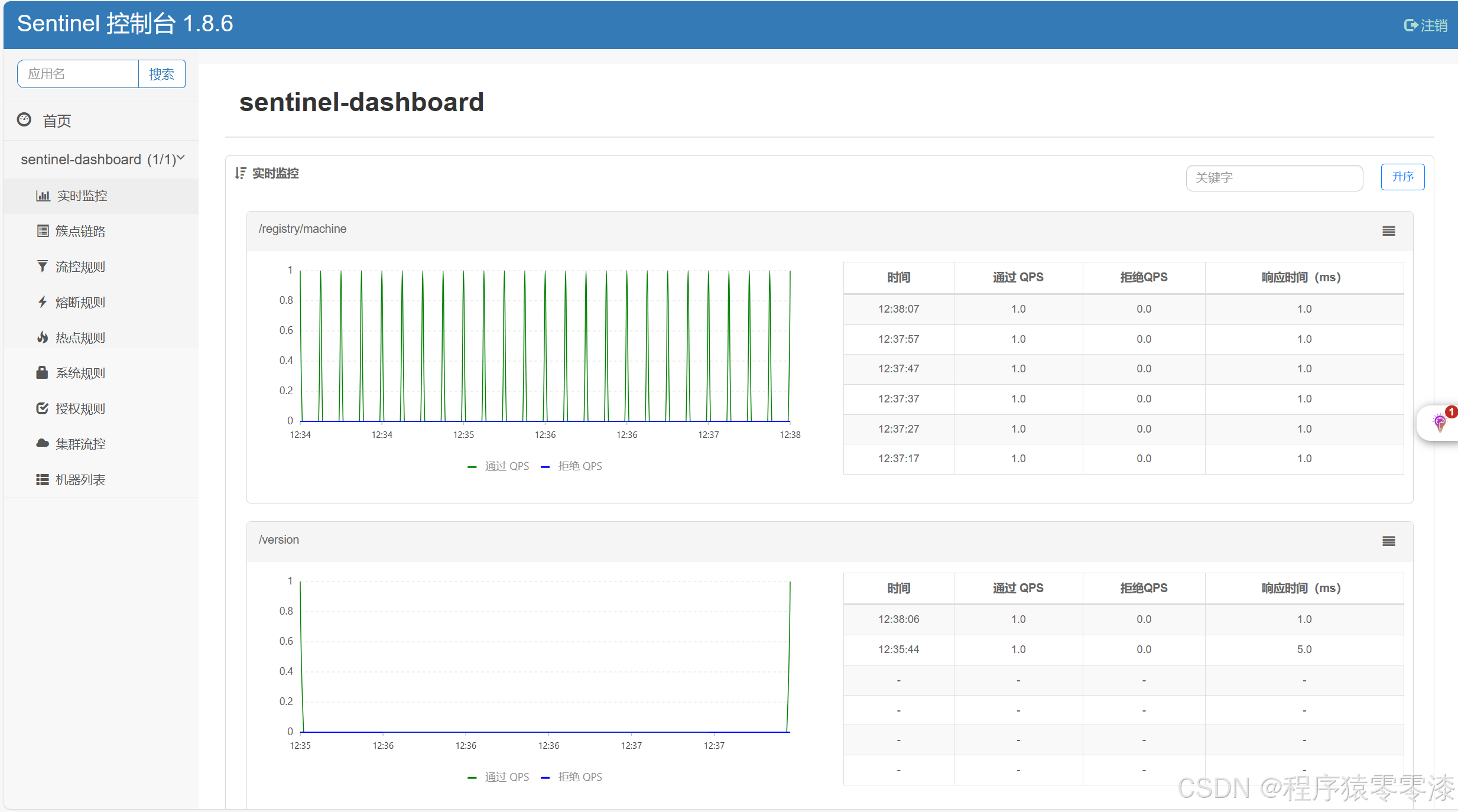Image resolution: width=1458 pixels, height=812 pixels.
Task: Click the lock icon for 系统规则
Action: click(42, 372)
